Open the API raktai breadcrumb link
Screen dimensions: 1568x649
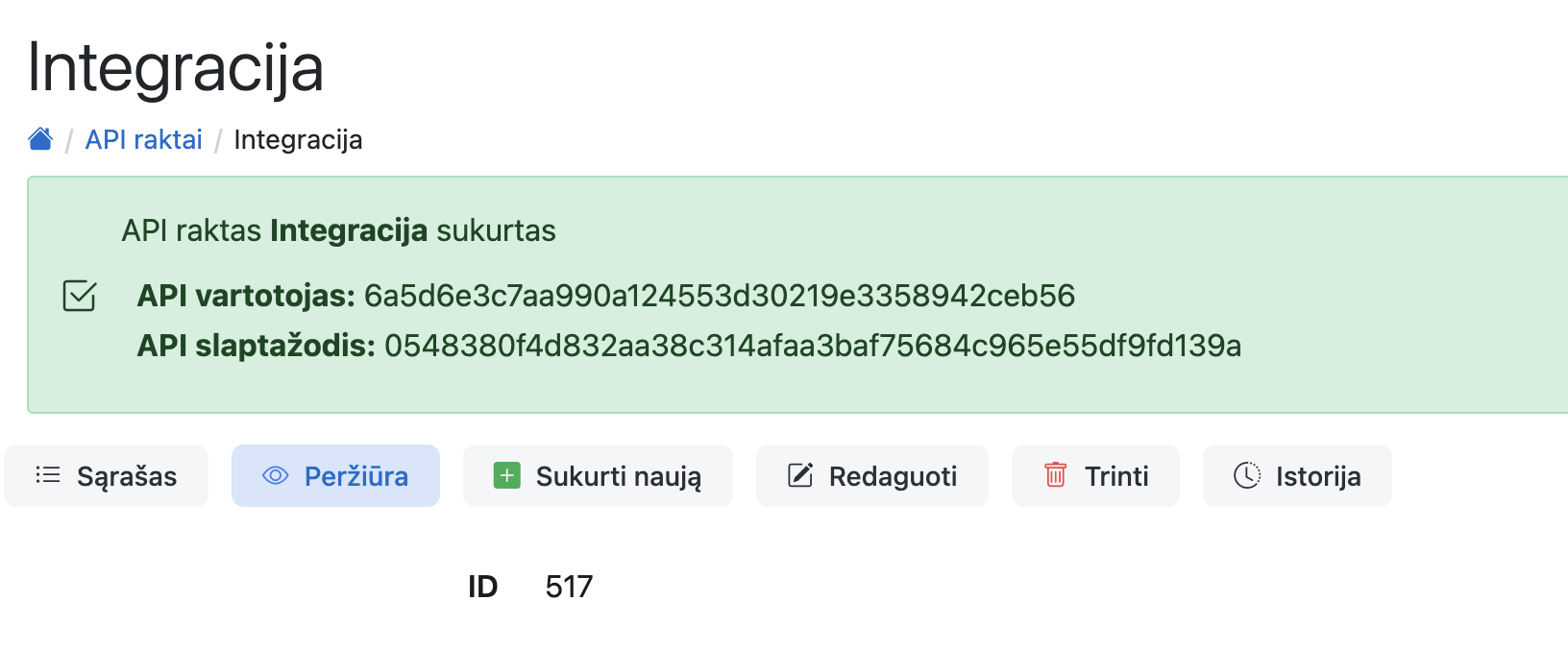(143, 140)
